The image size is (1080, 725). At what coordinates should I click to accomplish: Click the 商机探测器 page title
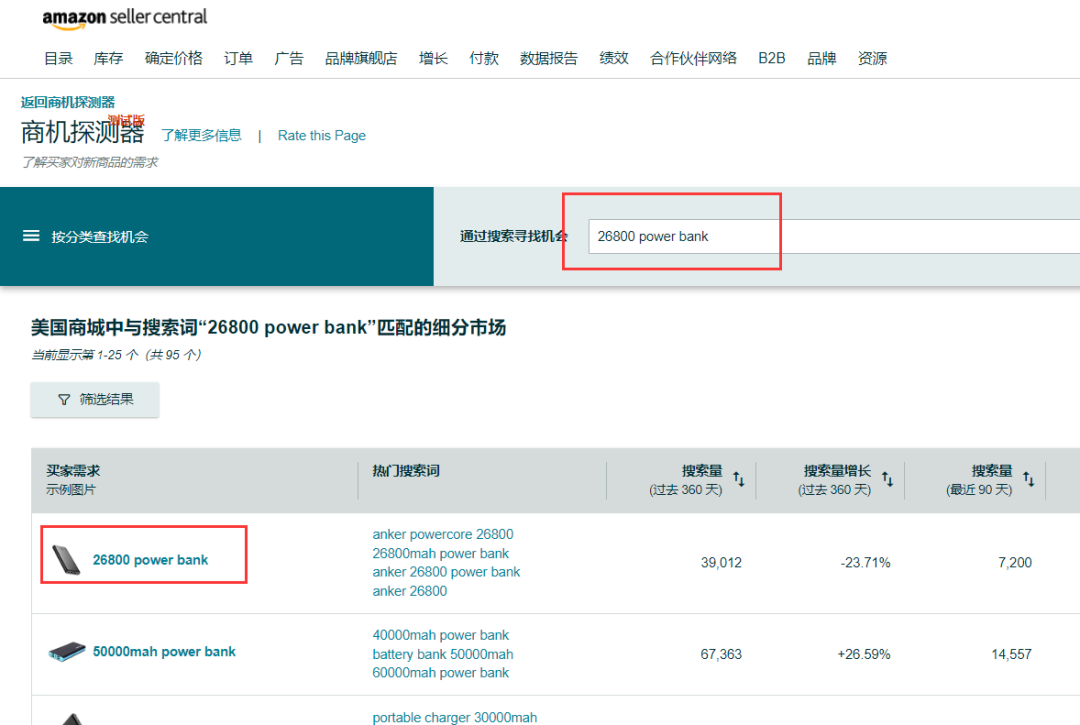tap(83, 132)
